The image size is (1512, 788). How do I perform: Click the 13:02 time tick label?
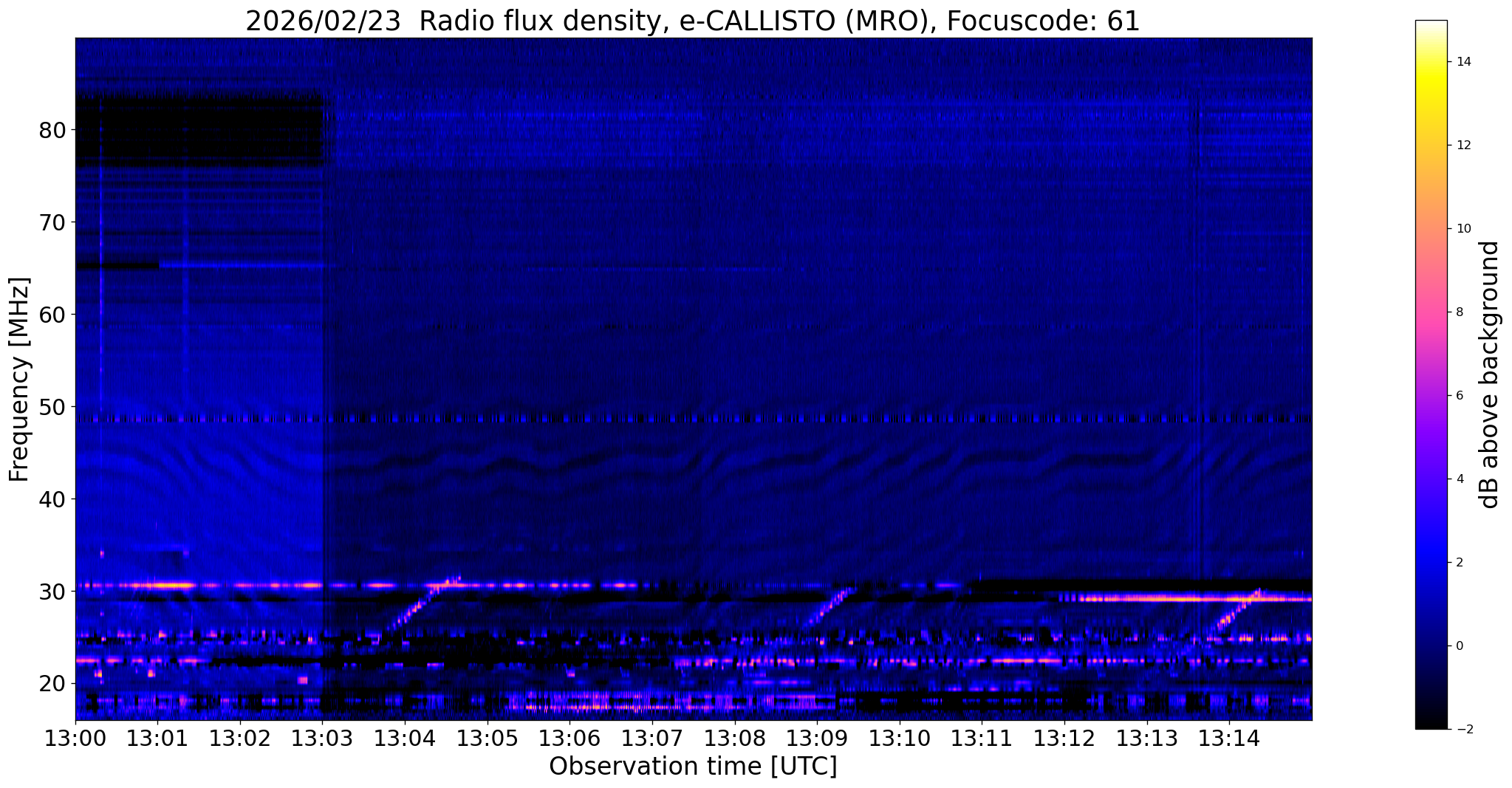click(x=240, y=739)
